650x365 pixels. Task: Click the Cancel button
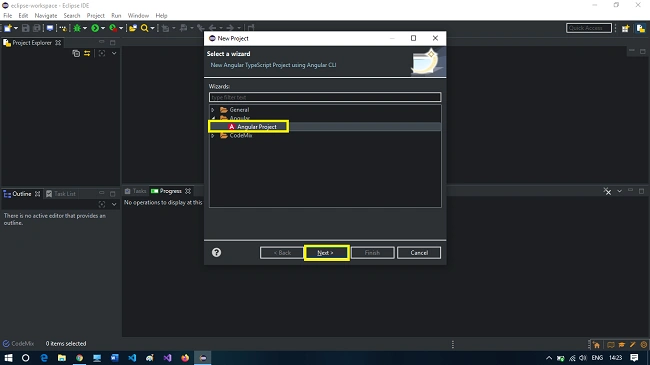pos(419,253)
